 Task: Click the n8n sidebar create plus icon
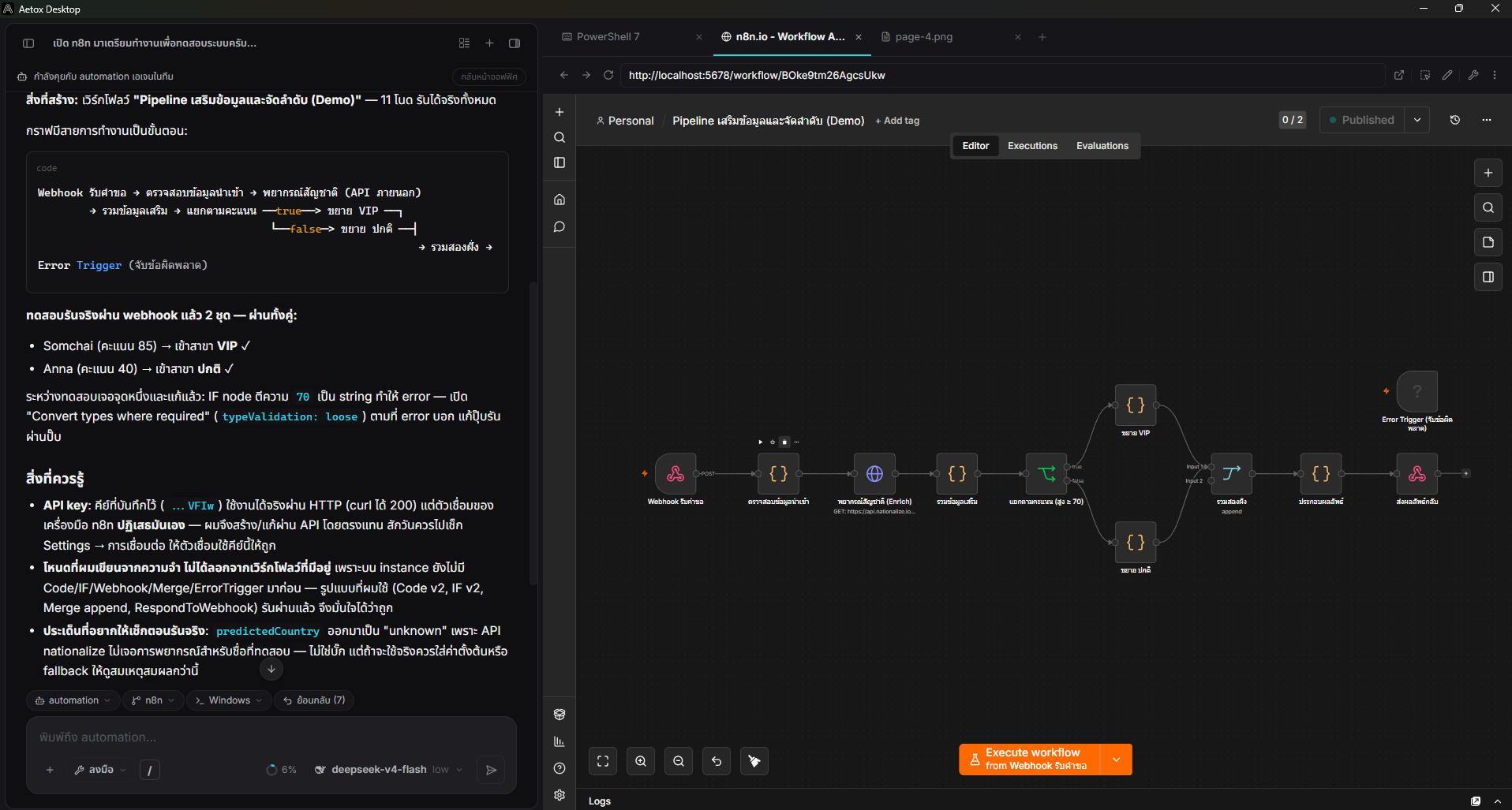[560, 112]
